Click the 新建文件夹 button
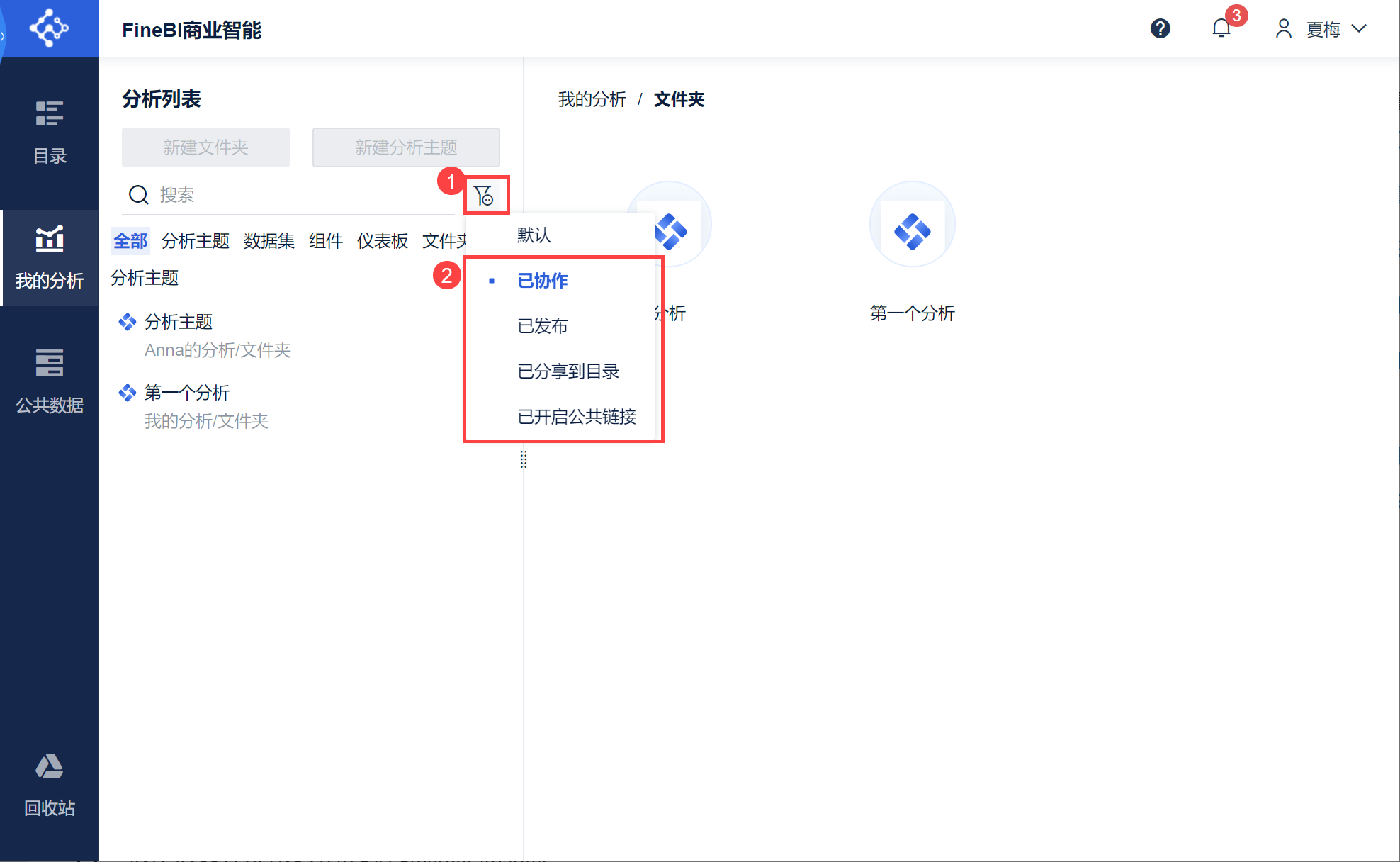 [205, 147]
